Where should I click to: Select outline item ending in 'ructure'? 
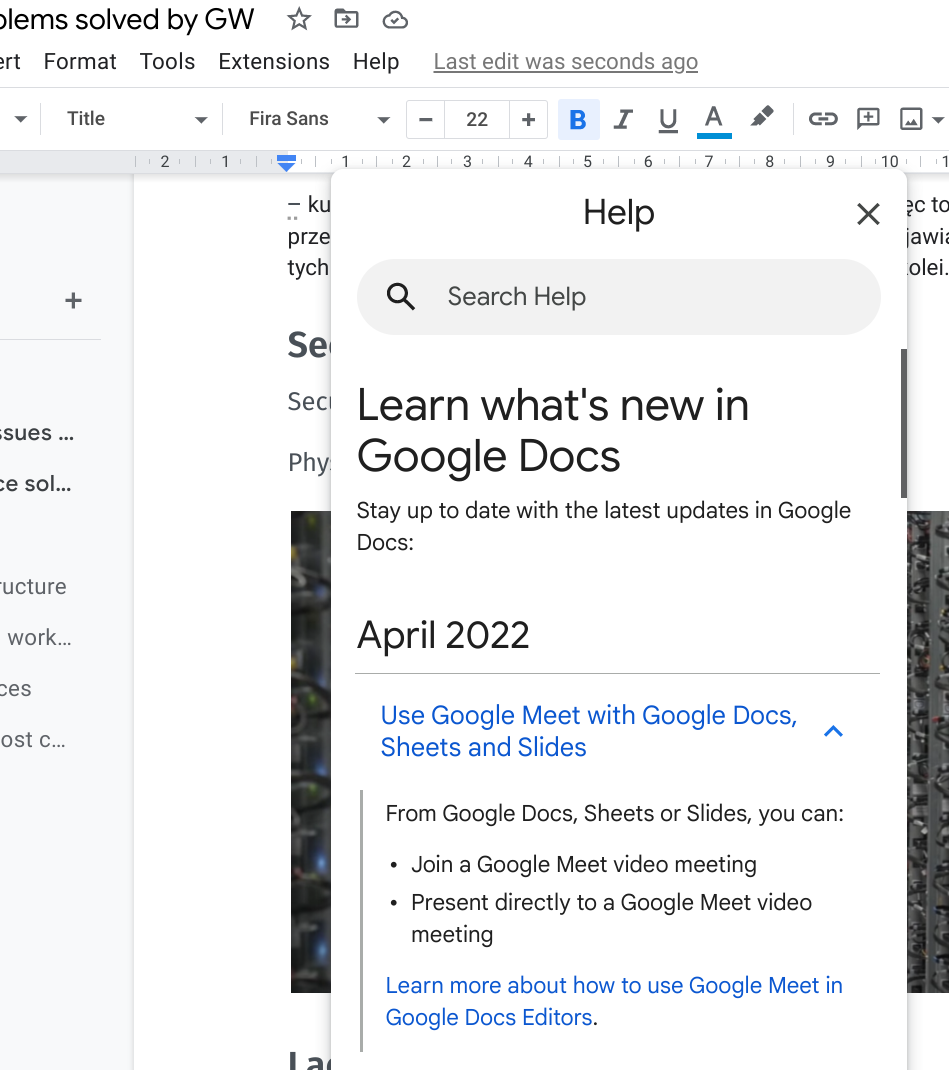coord(33,586)
